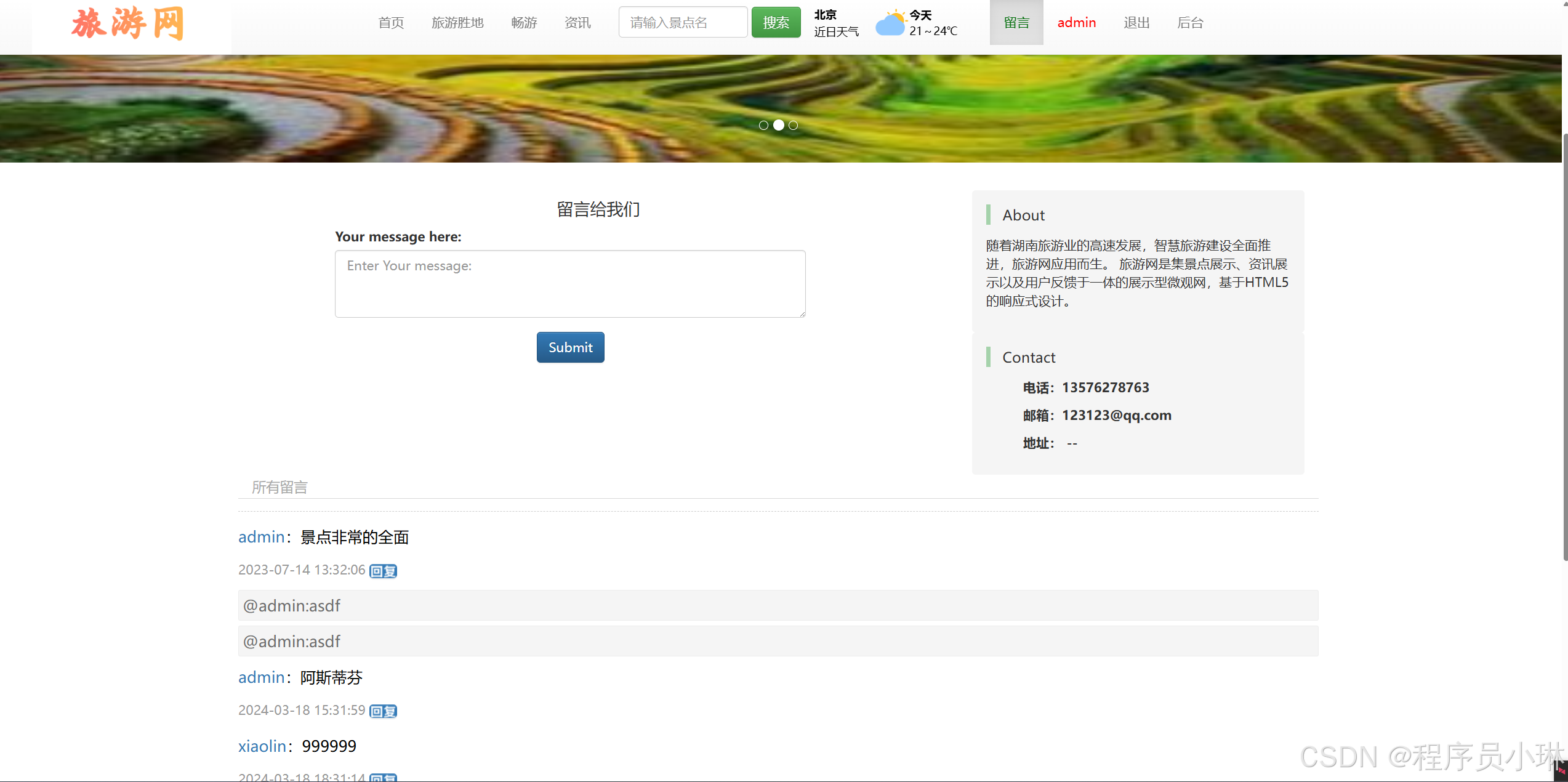Click the green 搜索 search button
Screen dimensions: 1568x782
click(x=776, y=22)
